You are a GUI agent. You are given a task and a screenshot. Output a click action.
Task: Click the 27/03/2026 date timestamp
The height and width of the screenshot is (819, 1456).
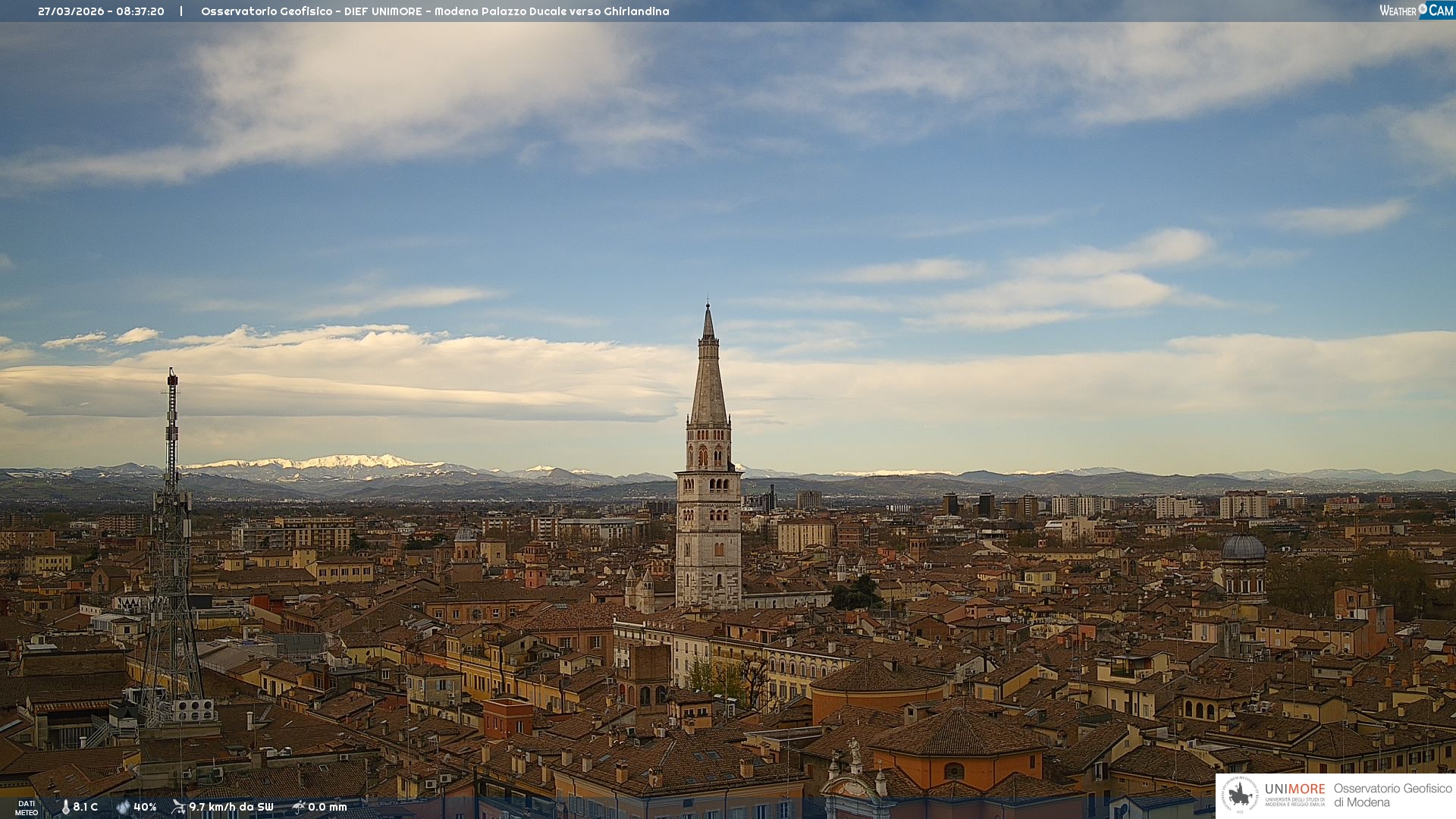click(x=101, y=11)
